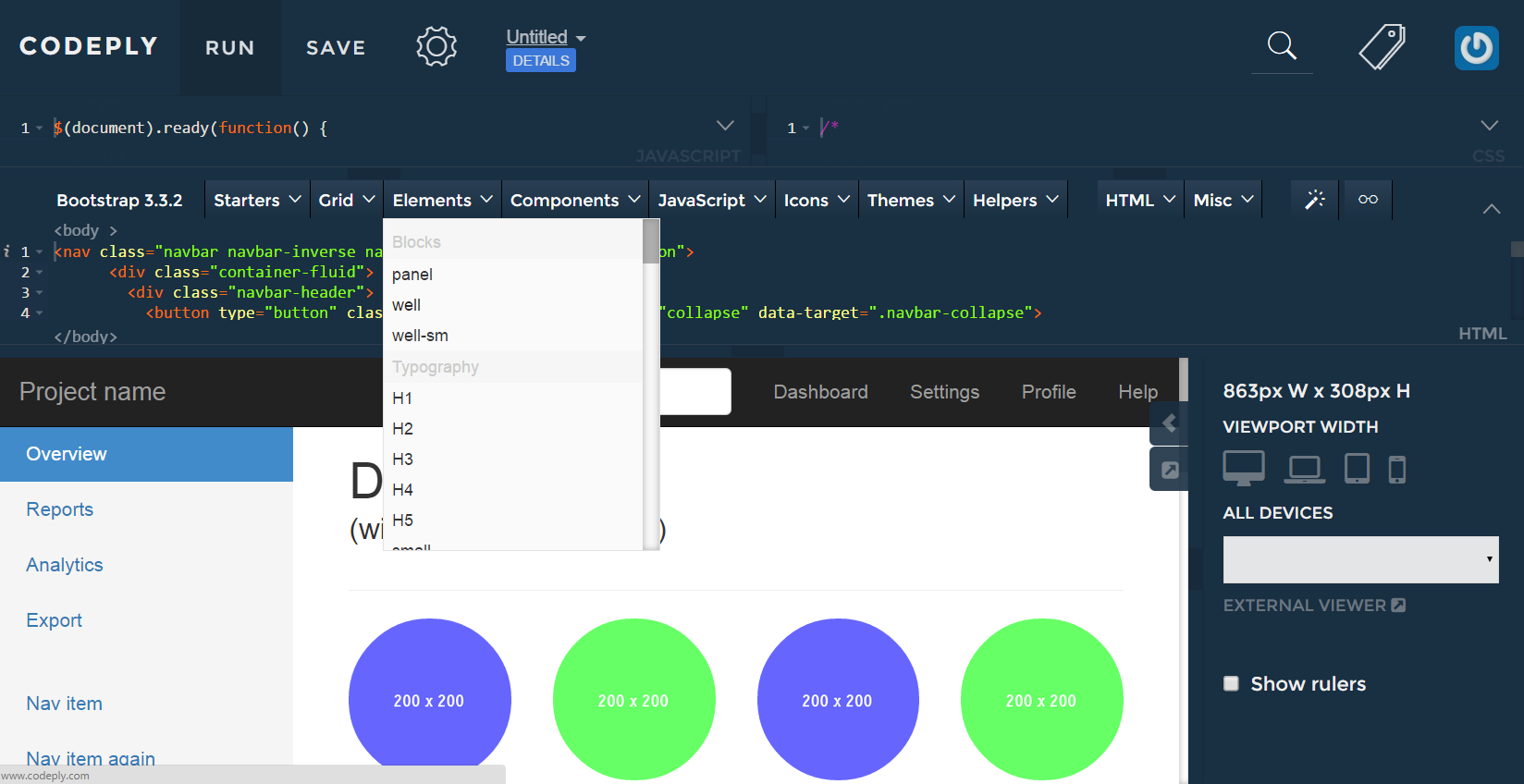Click the blue DETAILS button
1524x784 pixels.
coord(541,60)
